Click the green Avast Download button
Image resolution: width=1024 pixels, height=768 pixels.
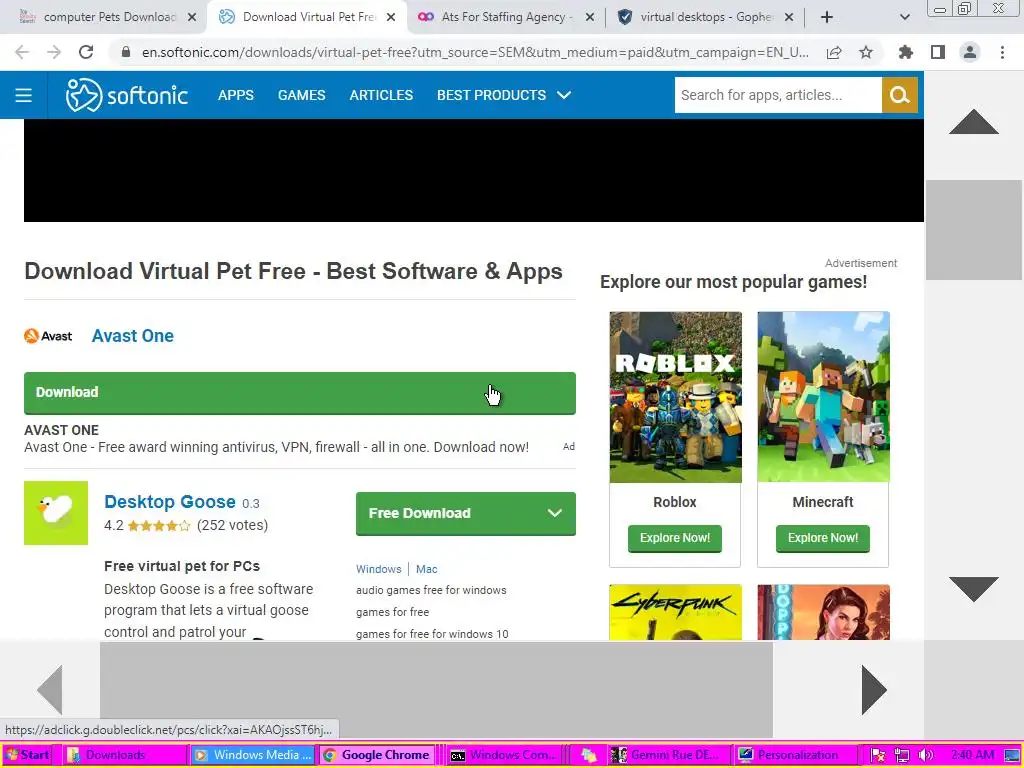pyautogui.click(x=300, y=393)
